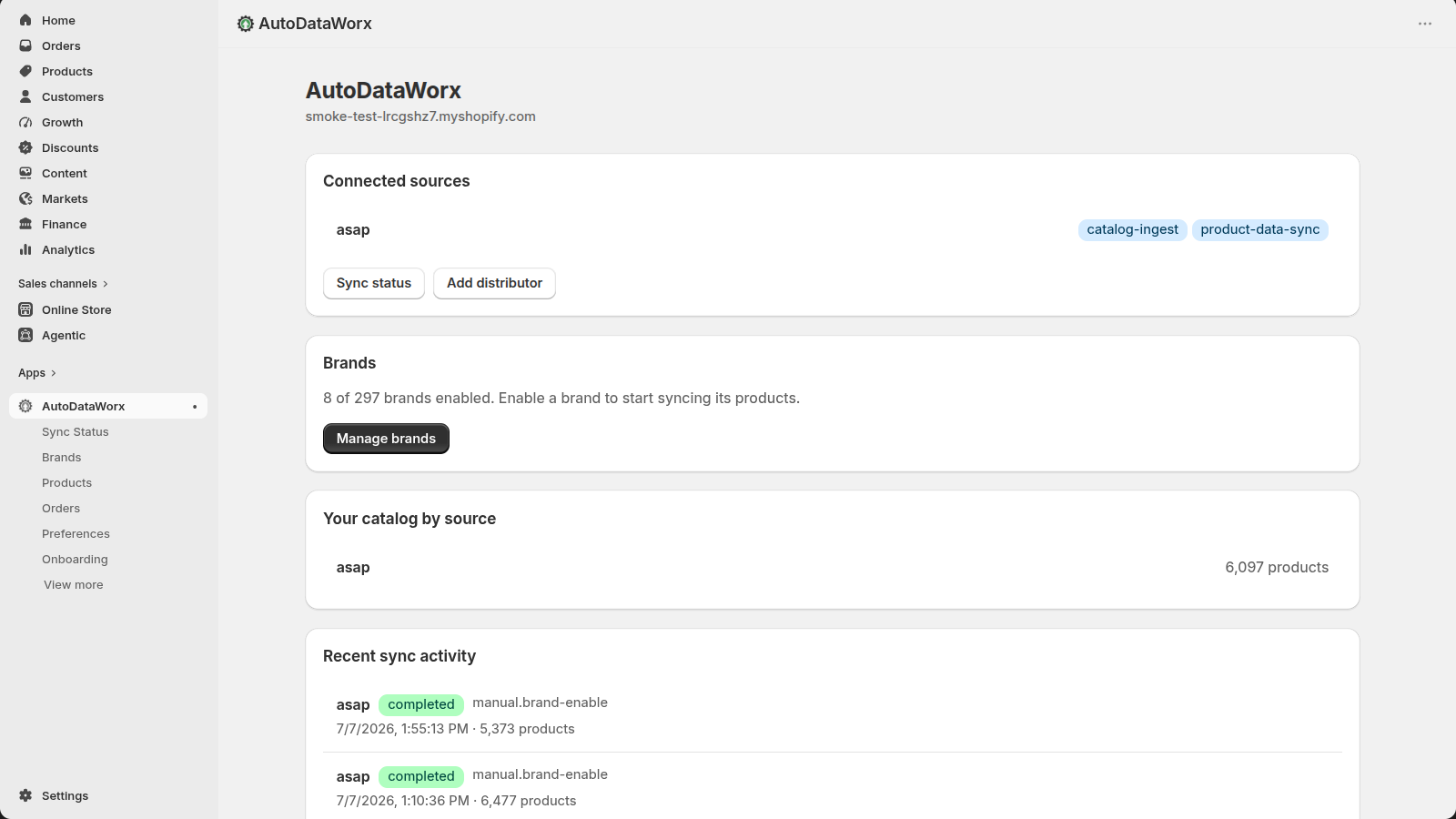This screenshot has width=1456, height=819.
Task: Open the Agentic sales channel
Action: [64, 335]
